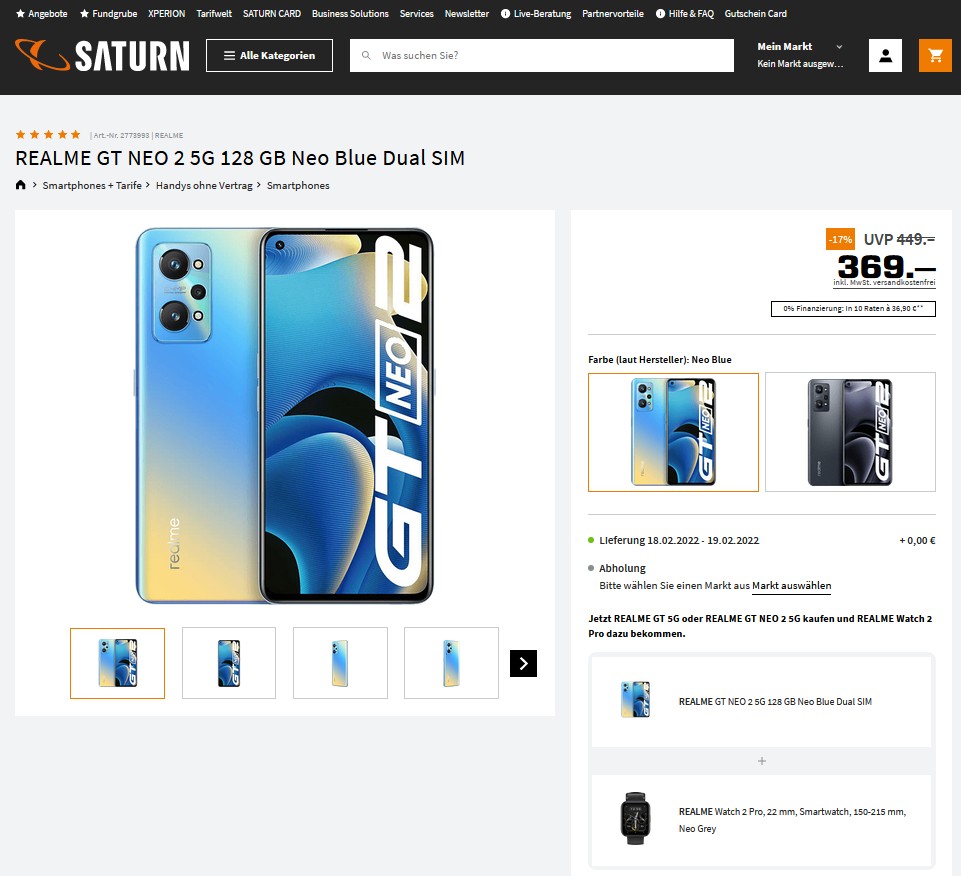The image size is (961, 876).
Task: Click the Saturn logo
Action: [x=103, y=55]
